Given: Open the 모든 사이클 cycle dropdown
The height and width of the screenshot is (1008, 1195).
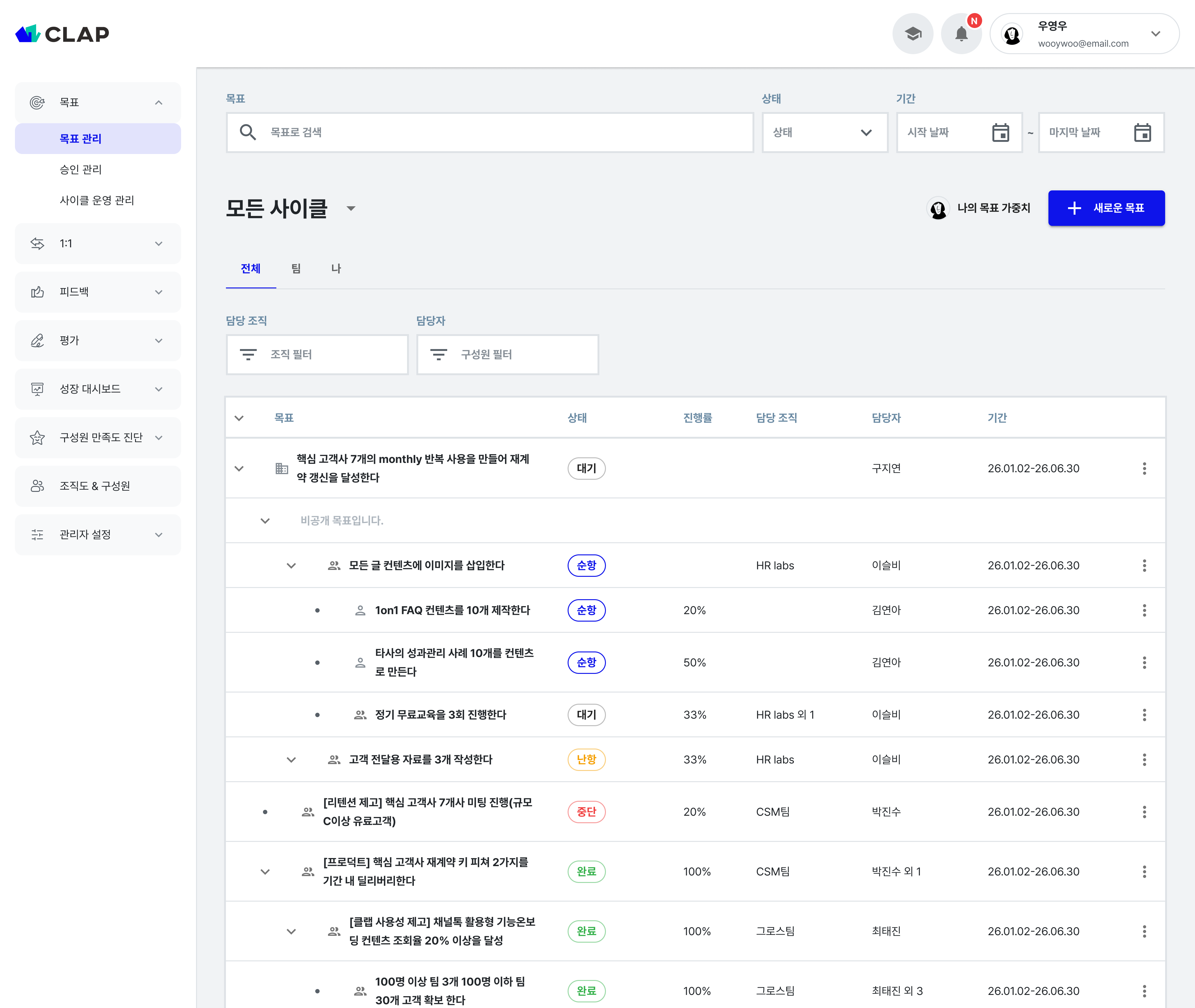Looking at the screenshot, I should pyautogui.click(x=351, y=208).
